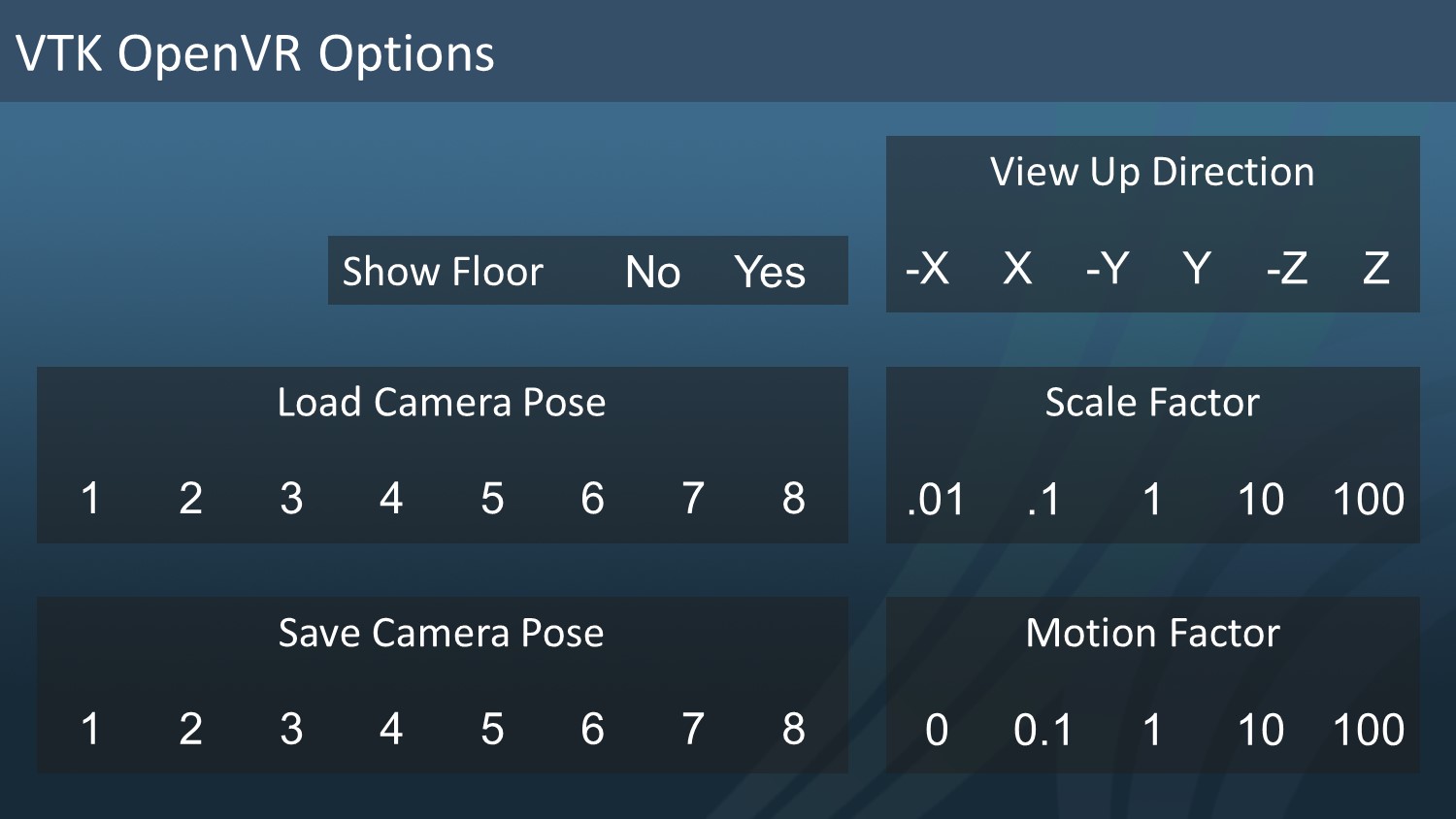Set view up direction to Z
This screenshot has width=1456, height=819.
pos(1375,268)
